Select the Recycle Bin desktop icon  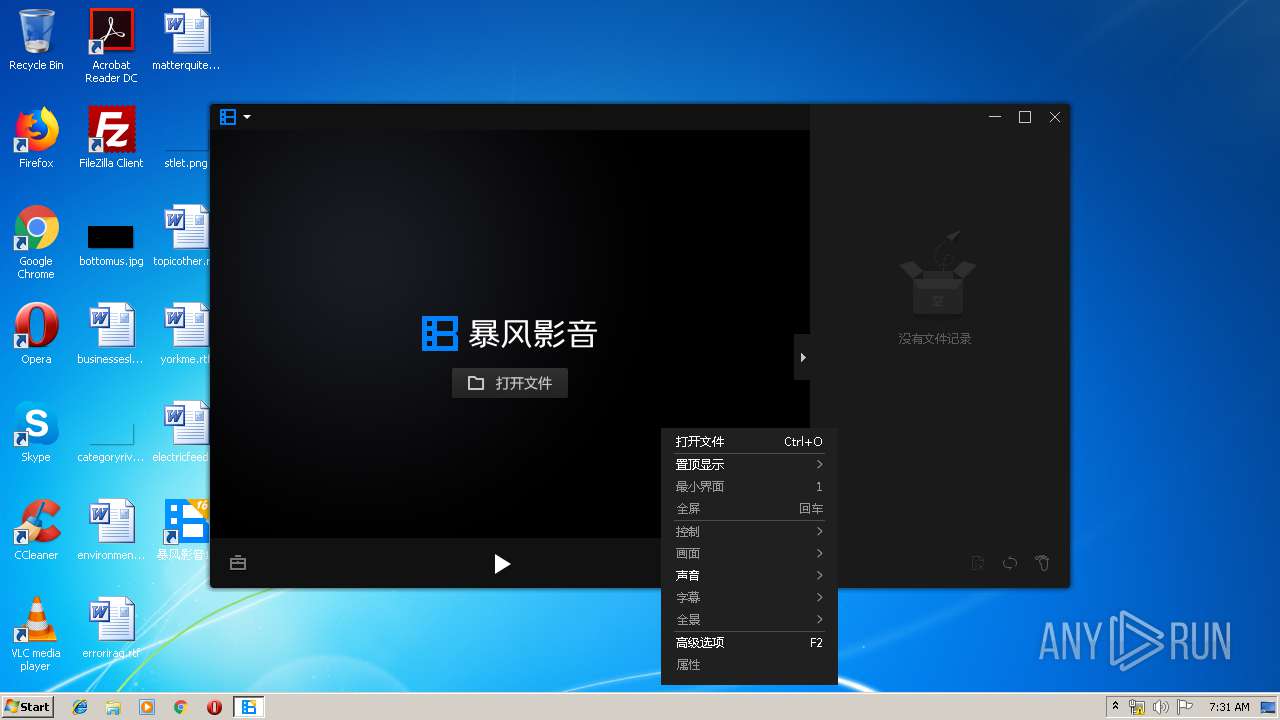pos(36,40)
